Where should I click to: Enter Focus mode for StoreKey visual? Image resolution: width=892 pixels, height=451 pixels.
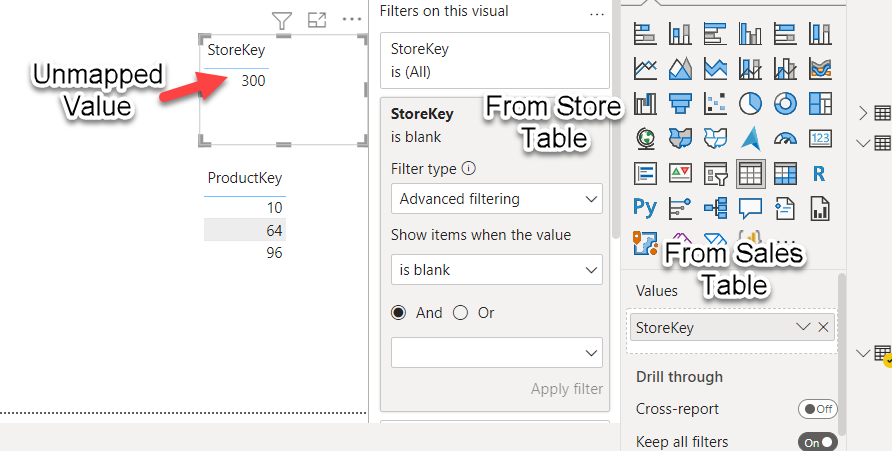pos(316,19)
